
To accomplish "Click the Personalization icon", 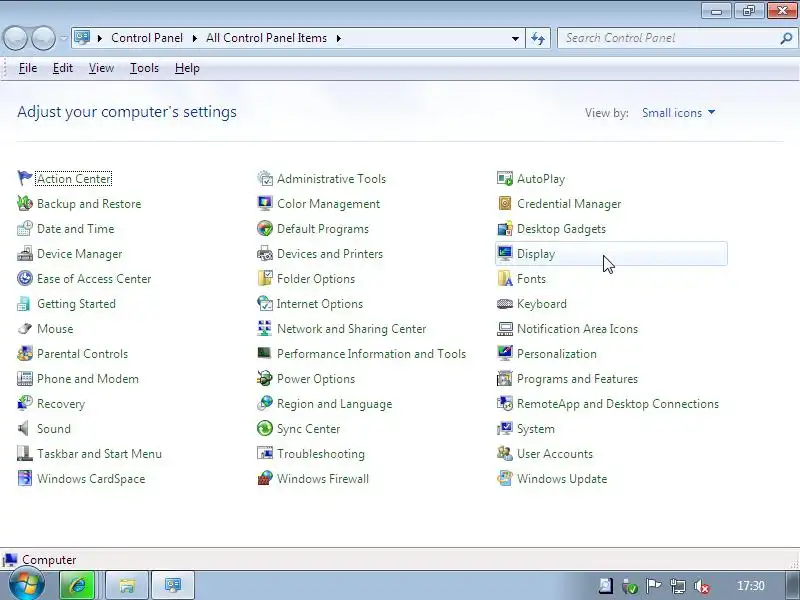I will 505,354.
